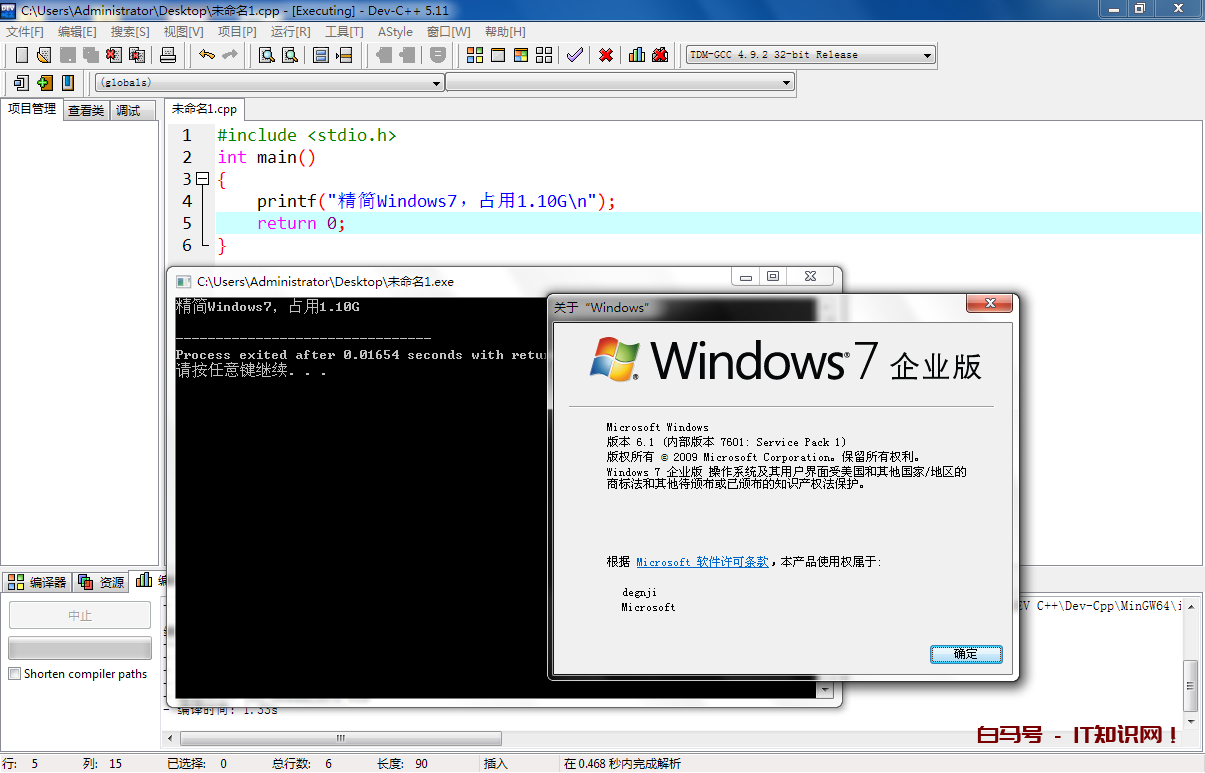Click the Print toolbar icon
Image resolution: width=1205 pixels, height=773 pixels.
click(168, 55)
